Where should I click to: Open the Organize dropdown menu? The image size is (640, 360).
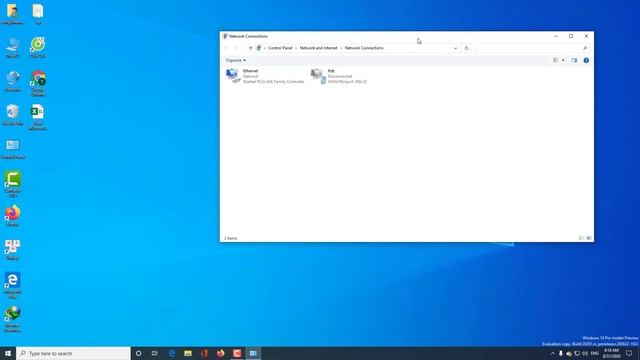[x=236, y=60]
